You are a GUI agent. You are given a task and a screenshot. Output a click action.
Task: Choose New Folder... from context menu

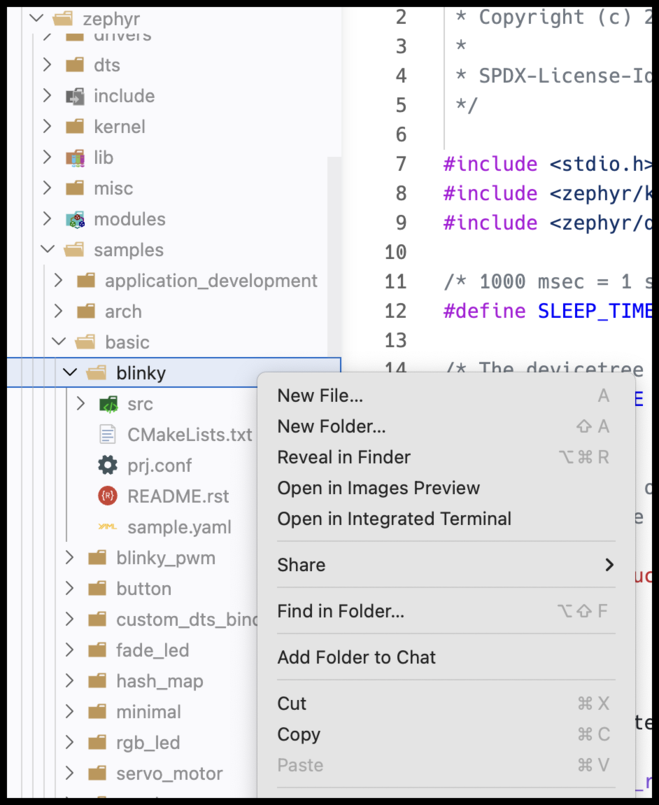click(x=446, y=427)
